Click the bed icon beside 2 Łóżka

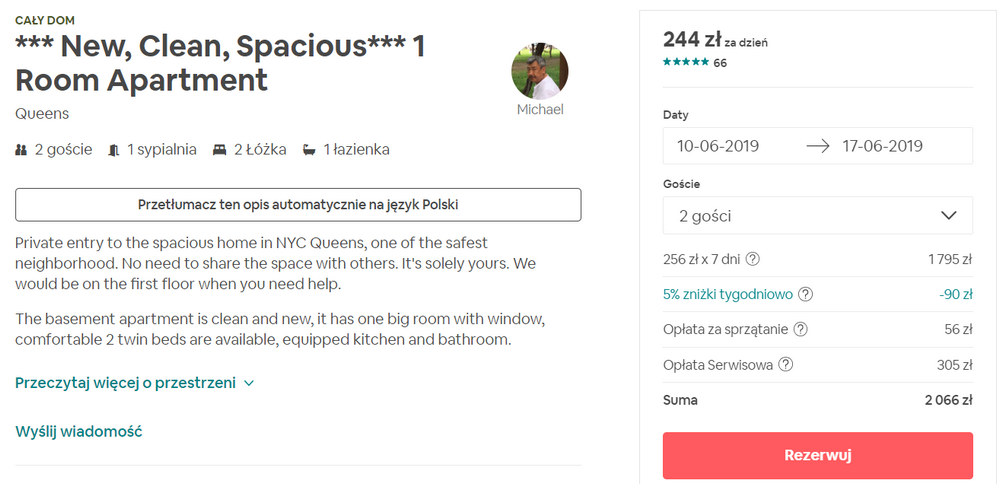coord(219,150)
